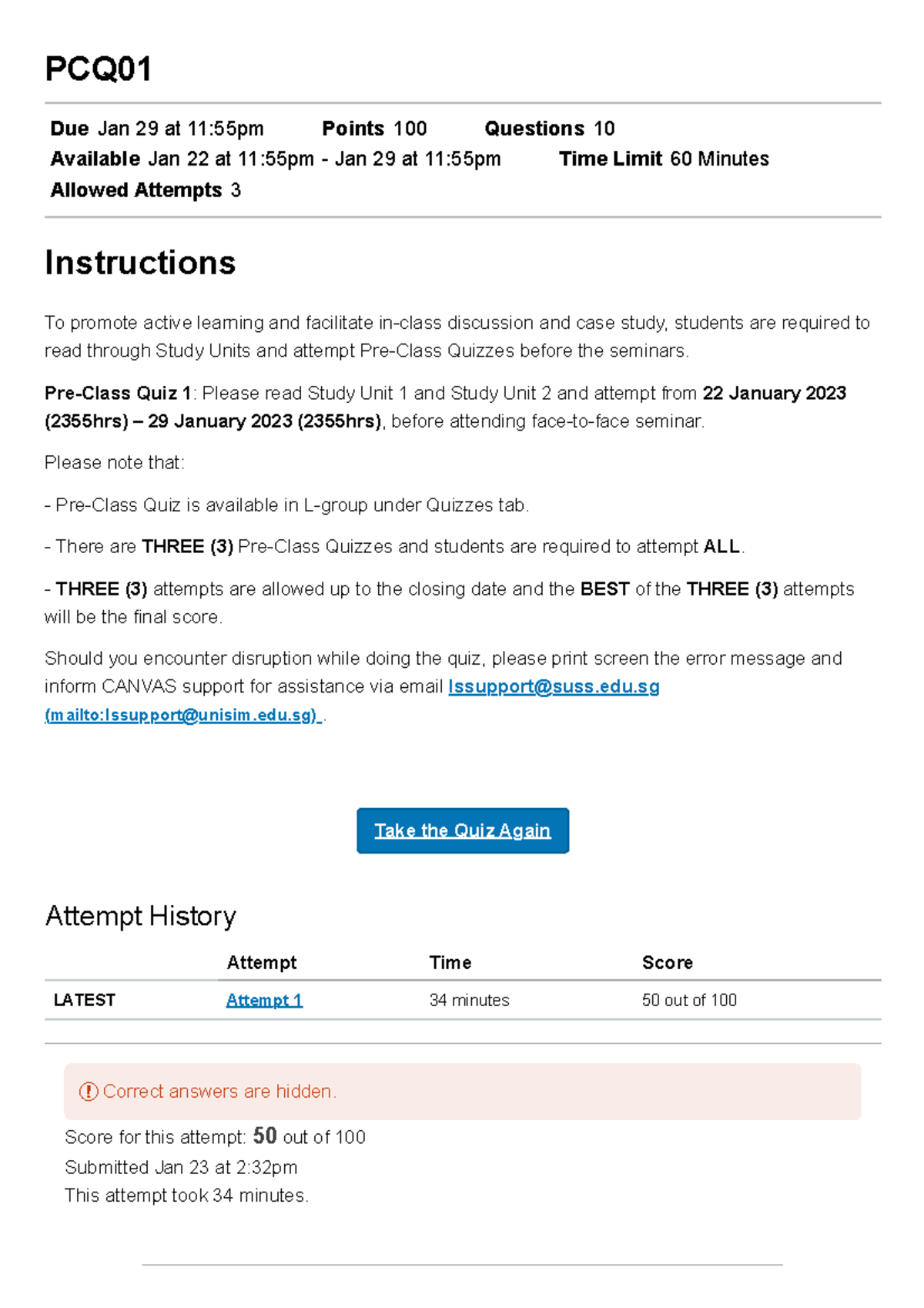Screen dimensions: 924x1308
Task: Click the 50 out of 100 table cell
Action: tap(689, 1000)
